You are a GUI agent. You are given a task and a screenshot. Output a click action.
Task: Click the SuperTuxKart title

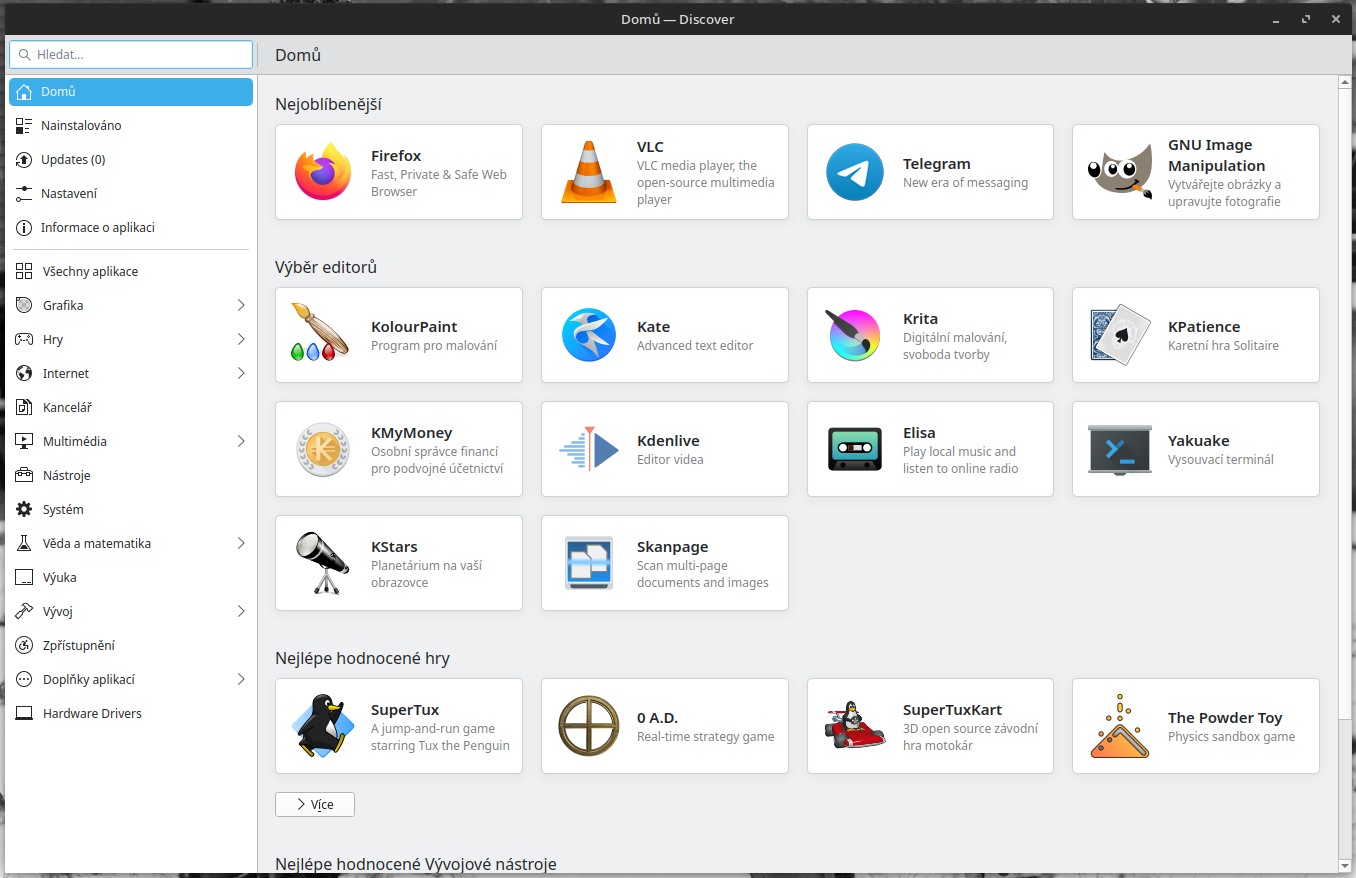(x=952, y=710)
